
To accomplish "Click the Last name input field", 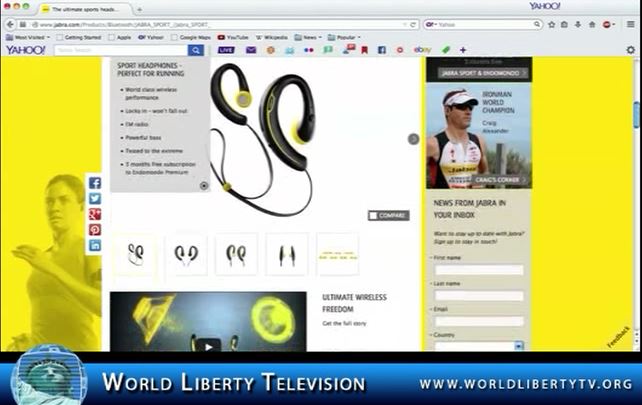I will [x=479, y=296].
